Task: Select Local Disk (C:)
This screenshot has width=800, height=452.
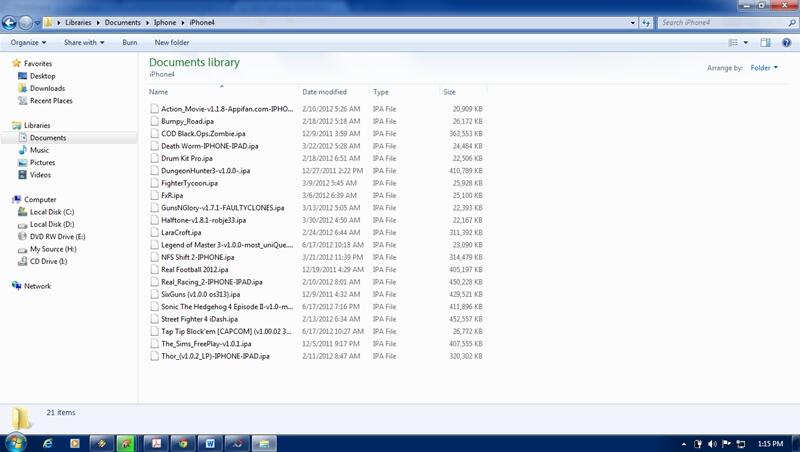Action: coord(52,212)
